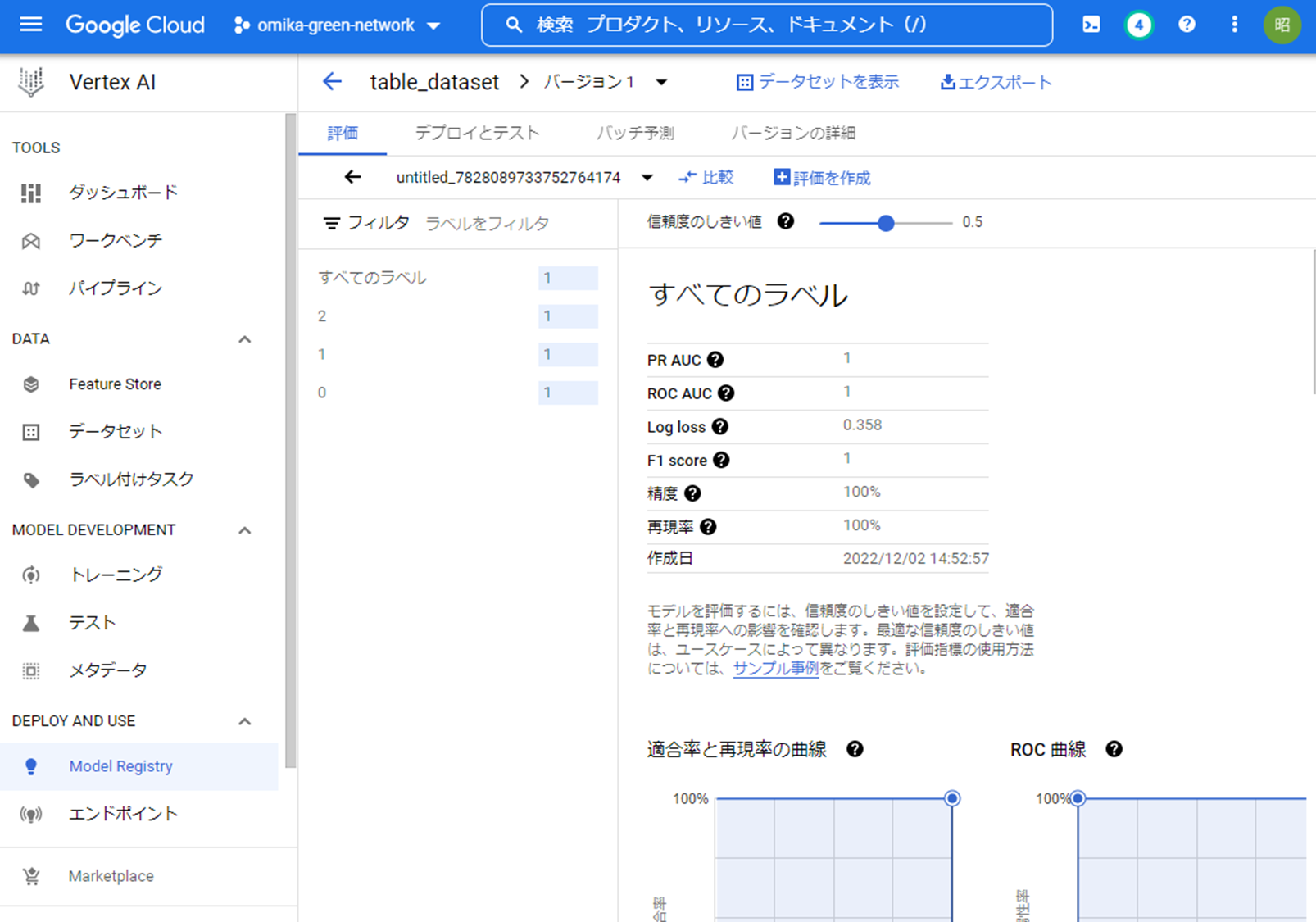The height and width of the screenshot is (922, 1316).
Task: Show help for ROC 曲線
Action: point(1114,749)
